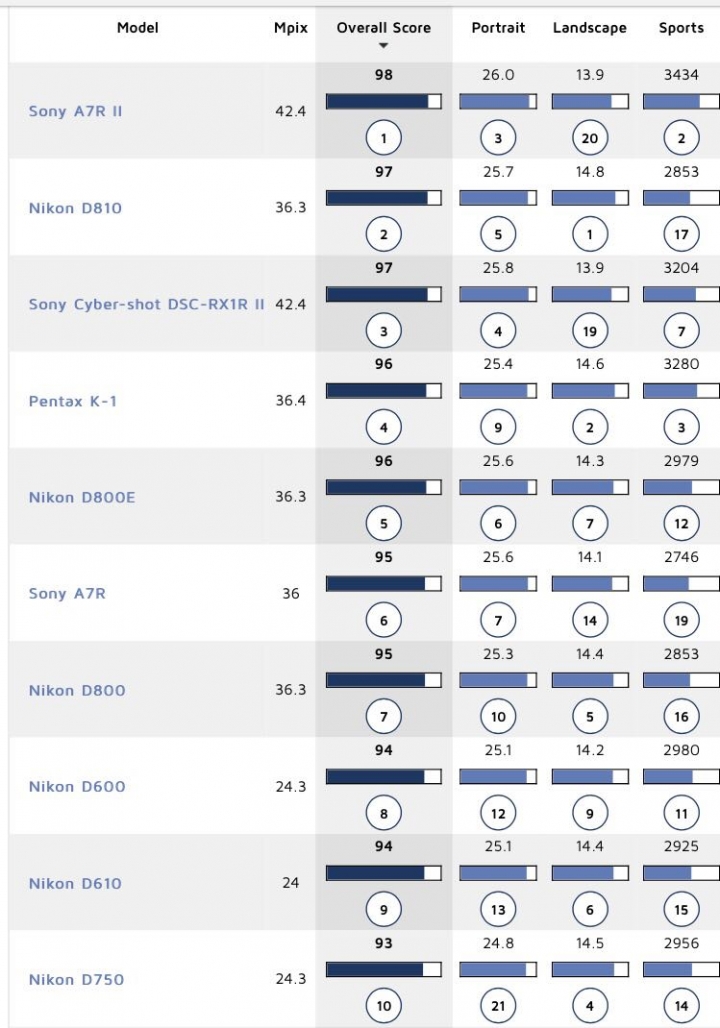
Task: Click Sony A7R II overall rank 1 circle
Action: [x=384, y=138]
